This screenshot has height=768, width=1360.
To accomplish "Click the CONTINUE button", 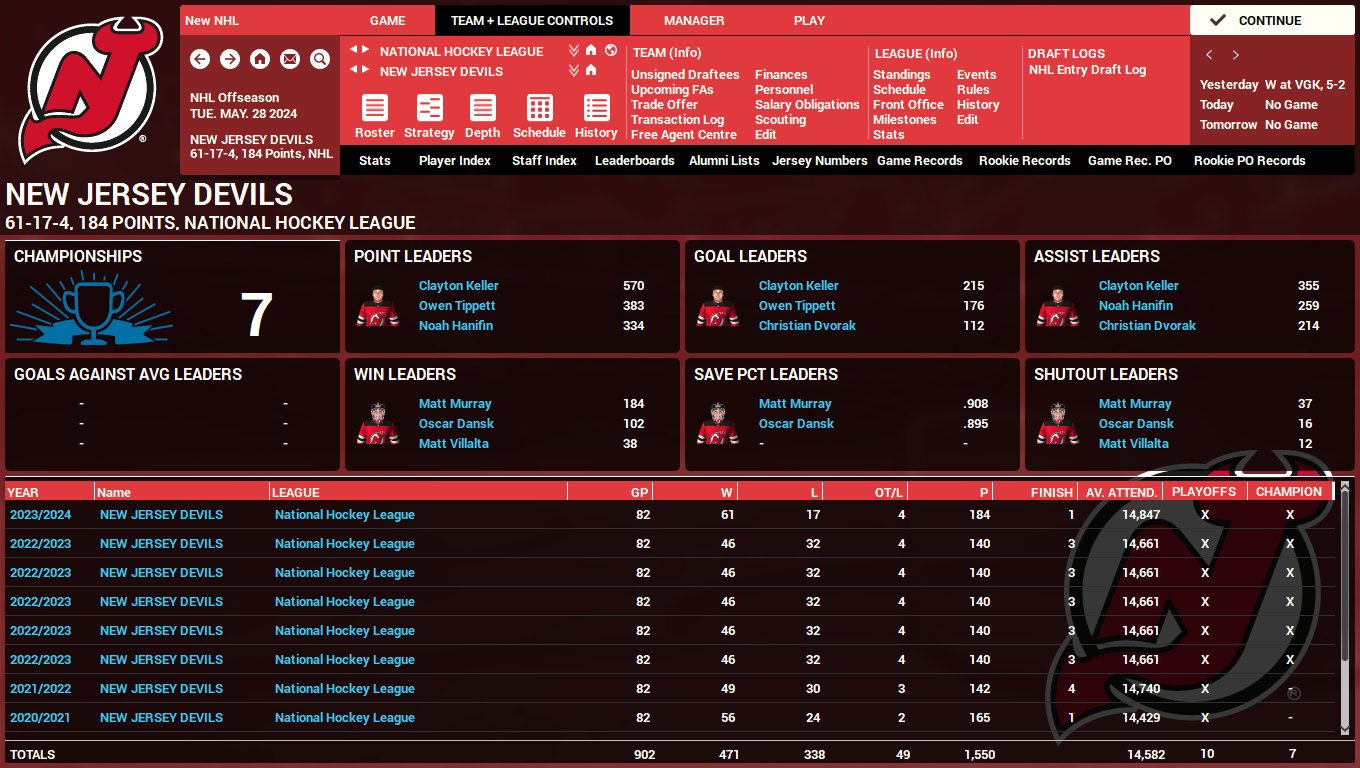I will pyautogui.click(x=1272, y=20).
